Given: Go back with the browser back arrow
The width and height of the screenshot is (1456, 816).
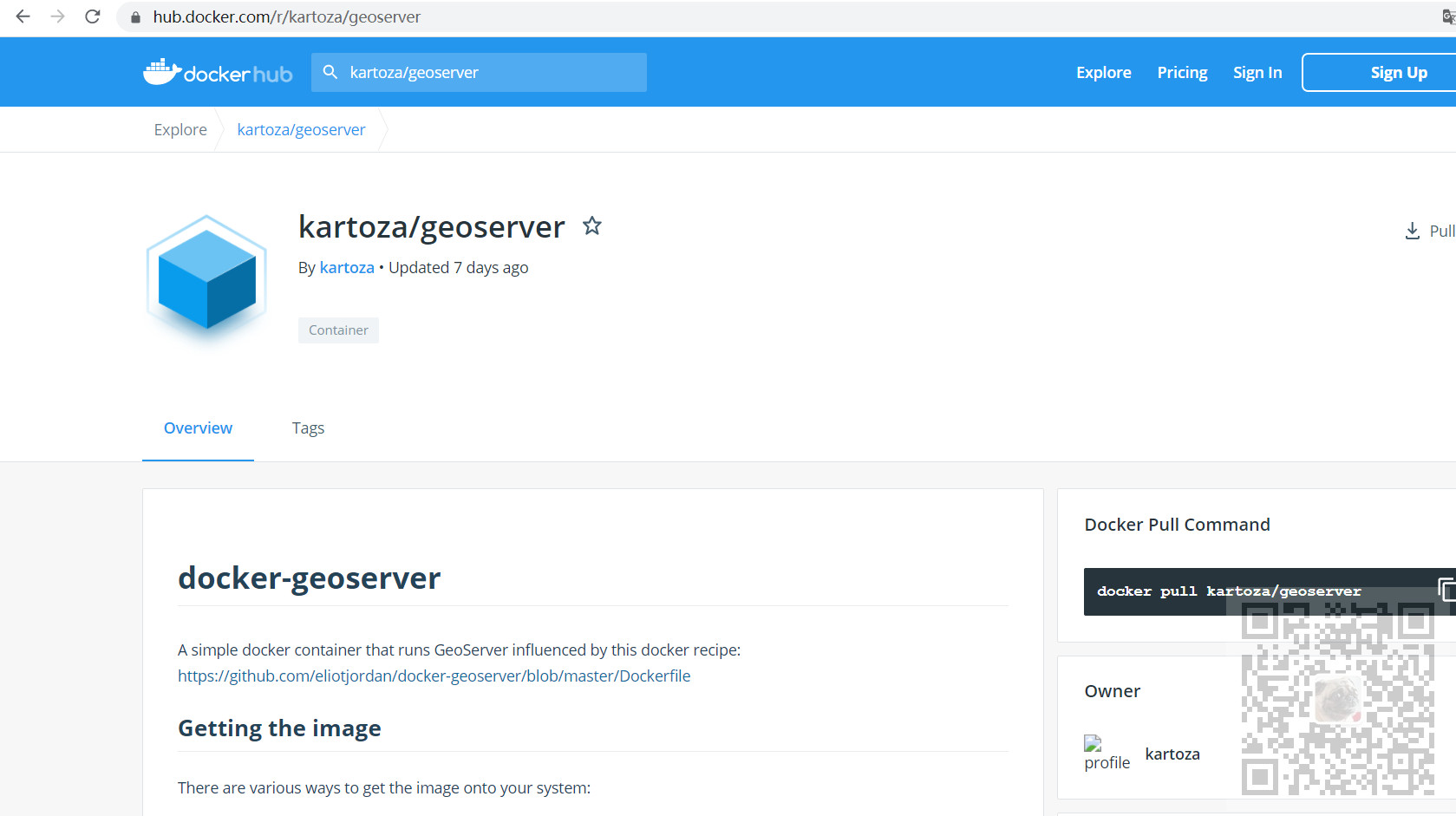Looking at the screenshot, I should coord(23,16).
